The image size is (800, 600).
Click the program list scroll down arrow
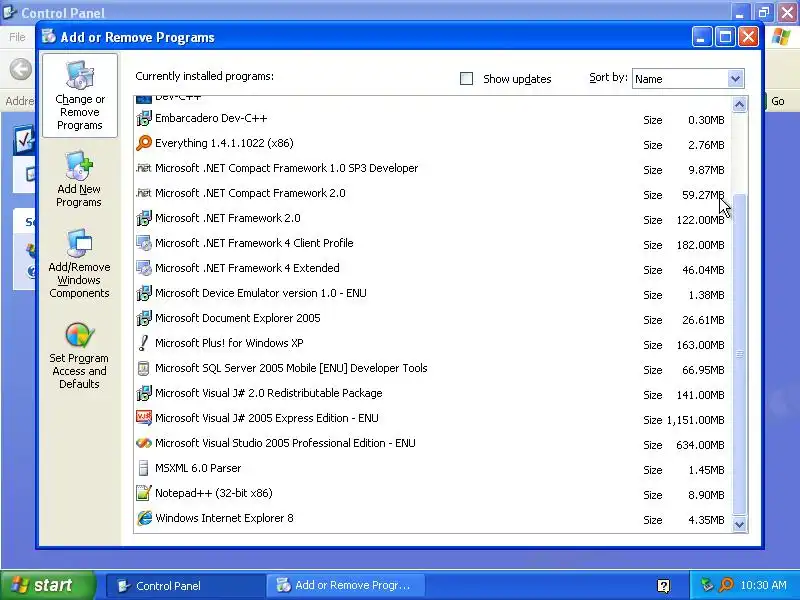(x=739, y=524)
